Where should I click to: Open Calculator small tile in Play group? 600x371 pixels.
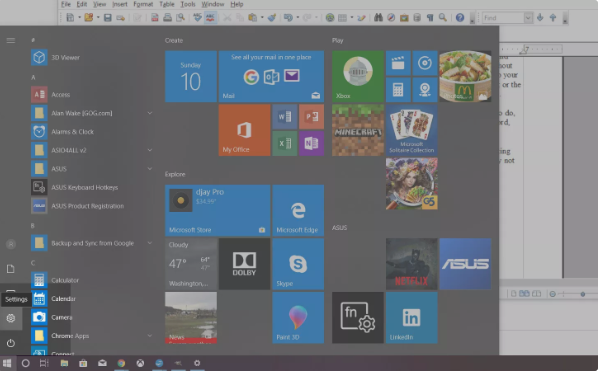tap(398, 90)
